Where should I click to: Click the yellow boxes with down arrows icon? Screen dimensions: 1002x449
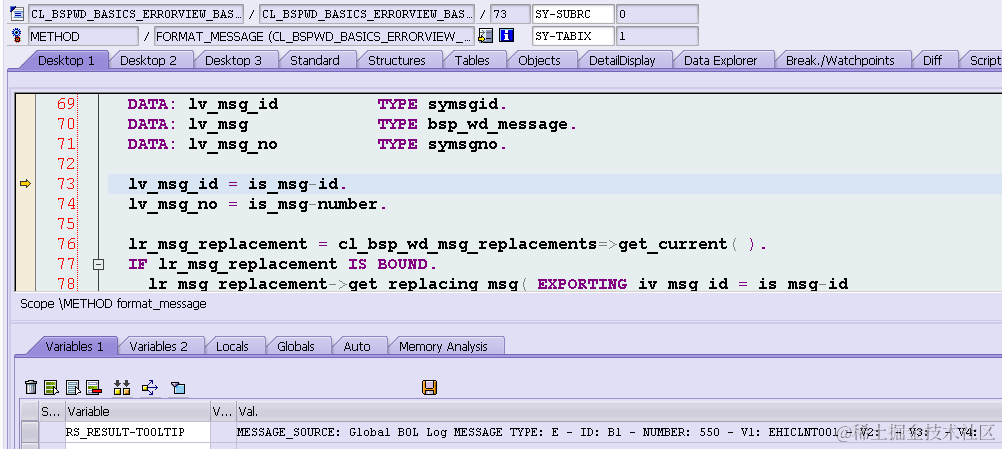click(121, 387)
